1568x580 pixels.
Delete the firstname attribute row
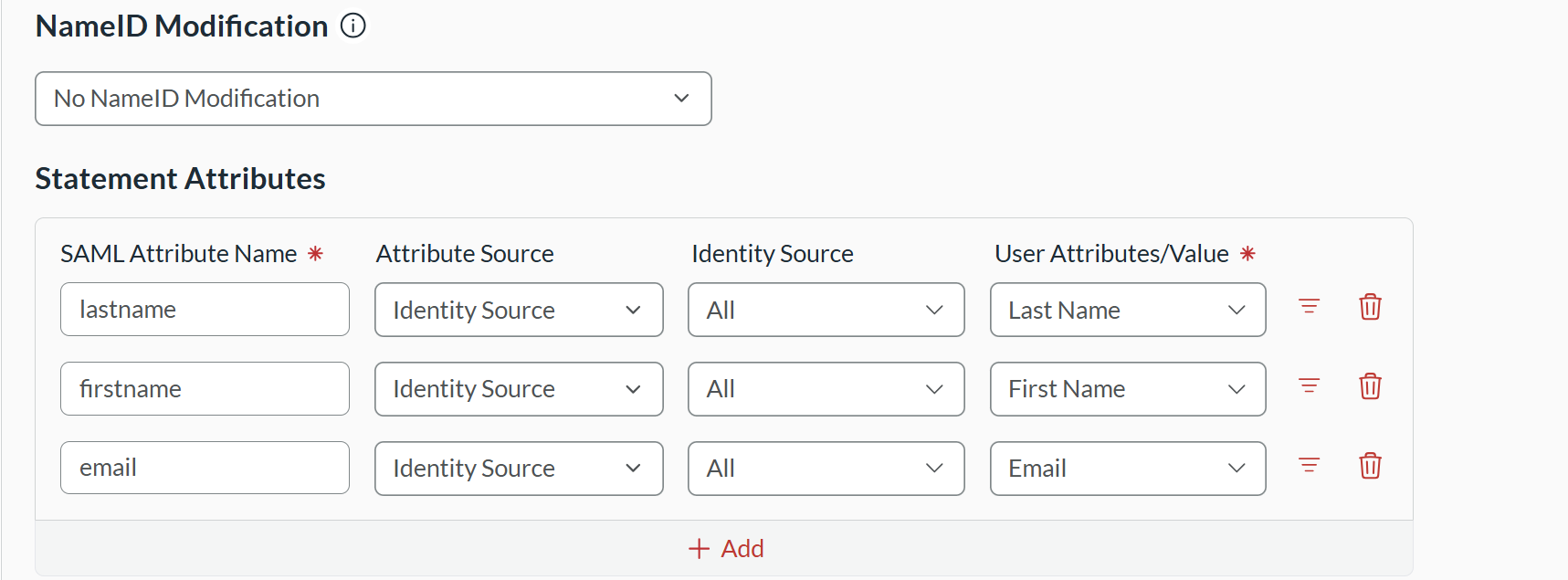coord(1370,386)
